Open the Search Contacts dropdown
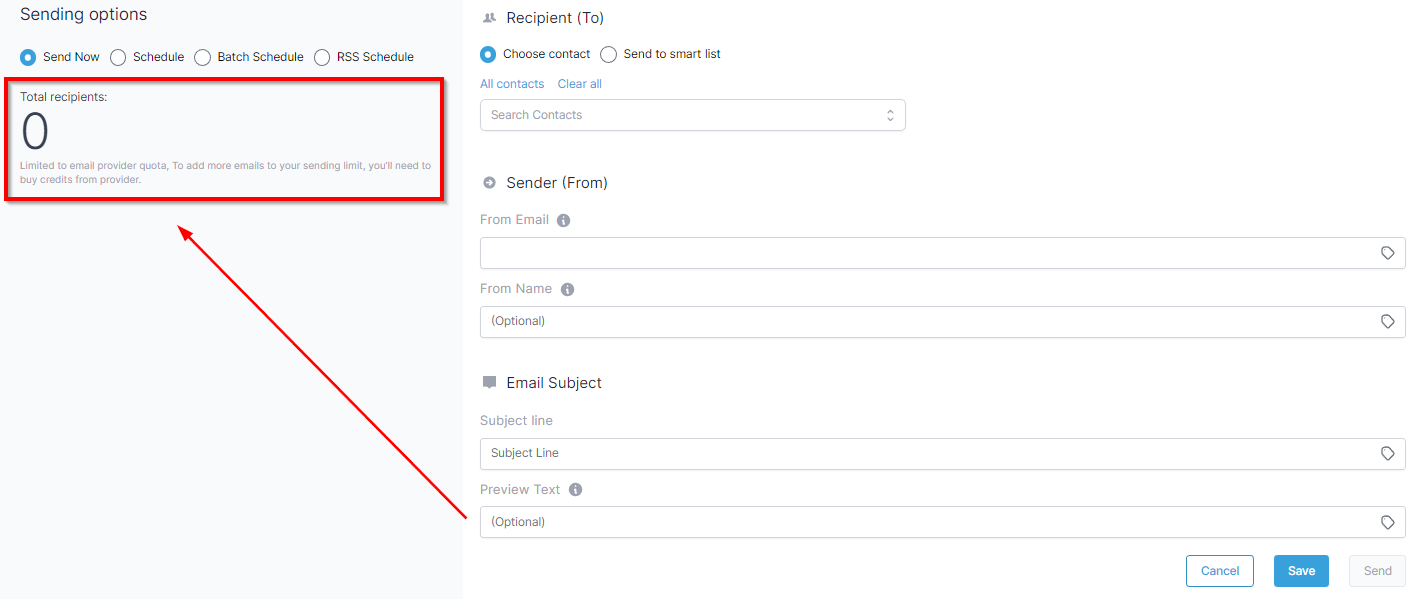The width and height of the screenshot is (1413, 599). pos(692,115)
